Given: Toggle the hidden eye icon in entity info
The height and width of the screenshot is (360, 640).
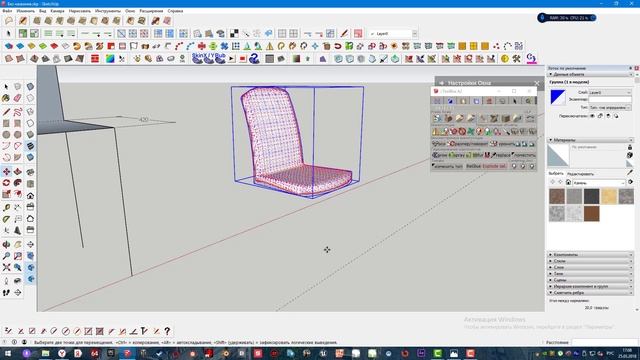Looking at the screenshot, I should point(592,116).
